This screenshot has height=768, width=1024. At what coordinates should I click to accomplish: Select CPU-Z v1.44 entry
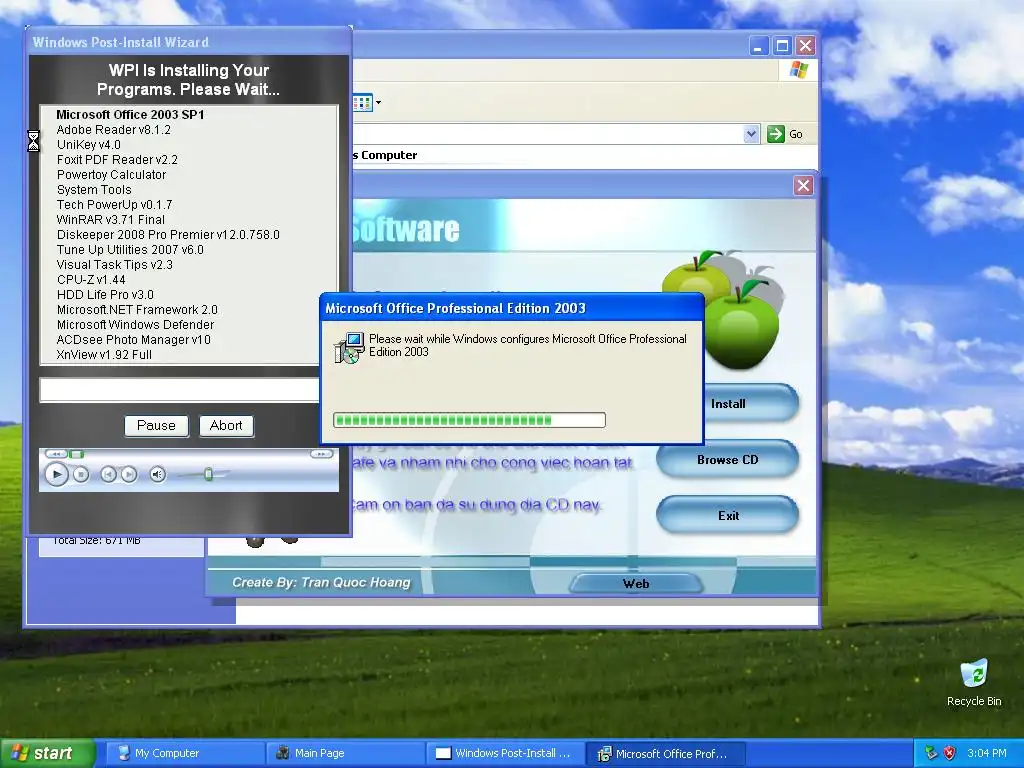(x=91, y=280)
